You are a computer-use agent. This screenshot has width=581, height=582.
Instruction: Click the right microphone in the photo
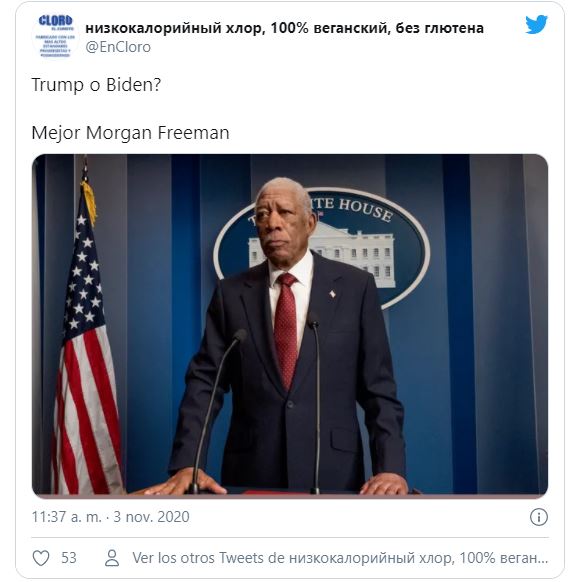[316, 403]
